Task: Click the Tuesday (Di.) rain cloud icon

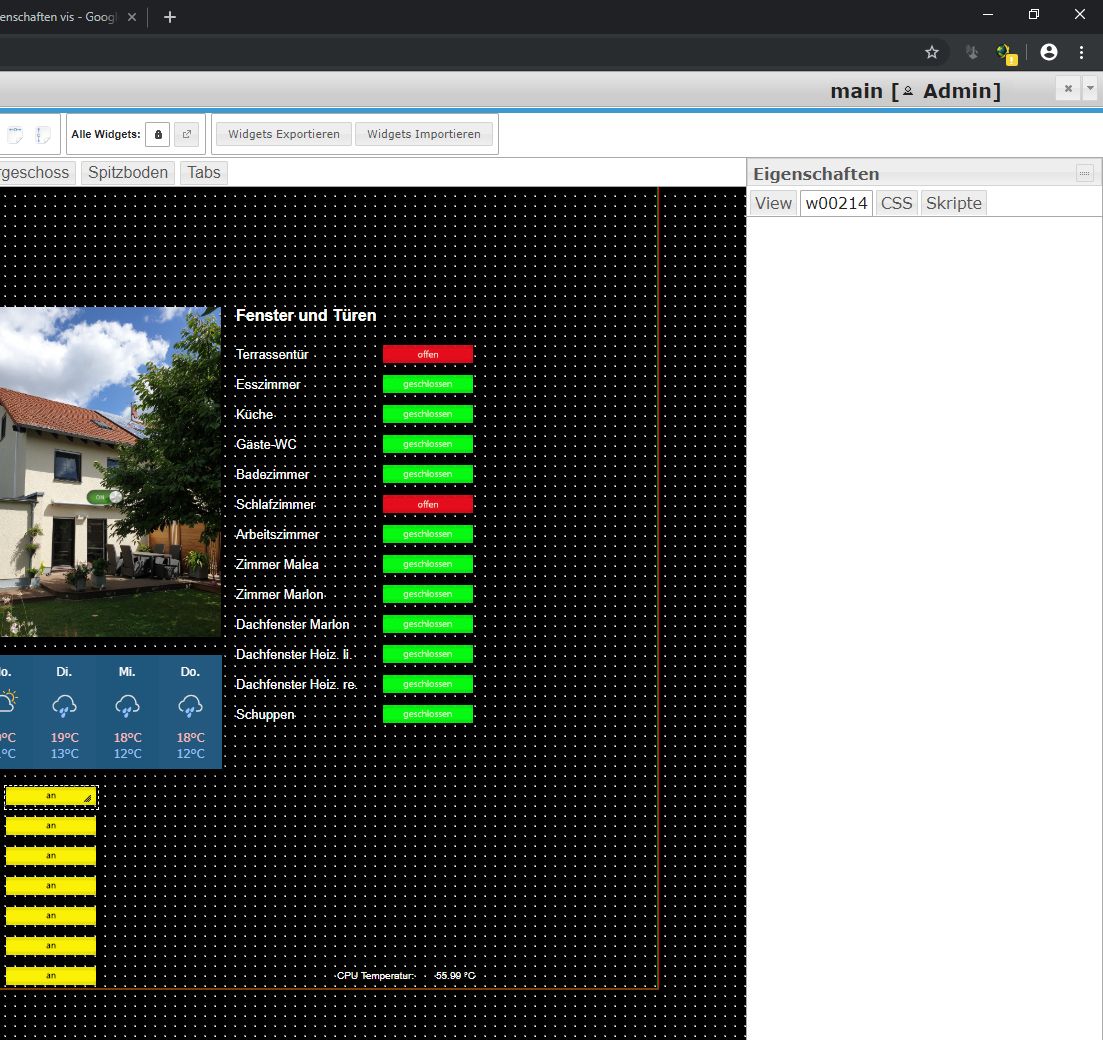Action: [64, 705]
